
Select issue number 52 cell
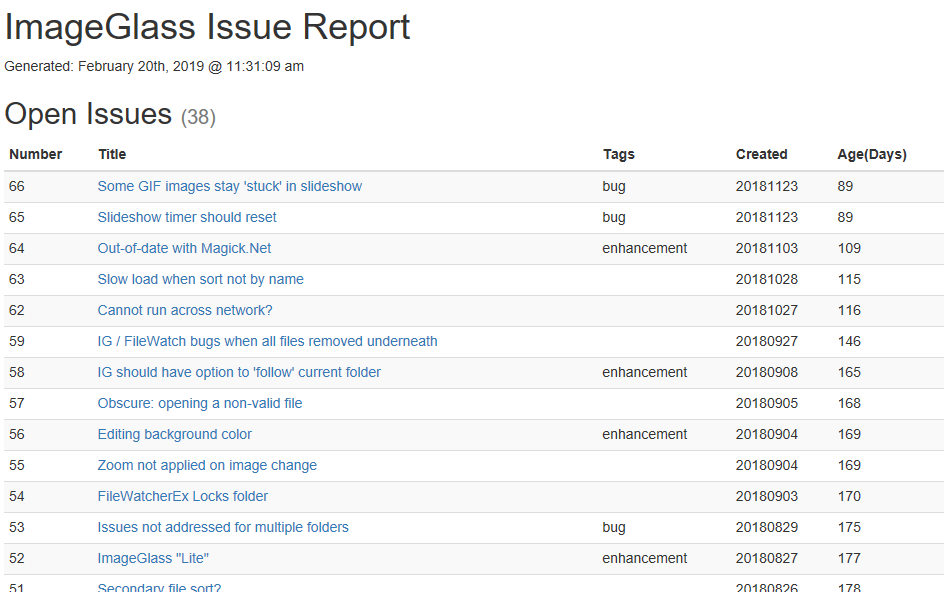point(17,558)
